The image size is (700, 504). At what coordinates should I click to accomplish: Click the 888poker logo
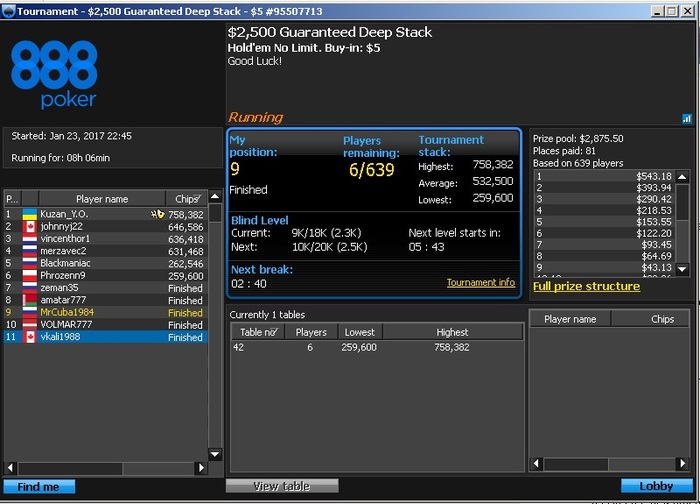point(54,75)
